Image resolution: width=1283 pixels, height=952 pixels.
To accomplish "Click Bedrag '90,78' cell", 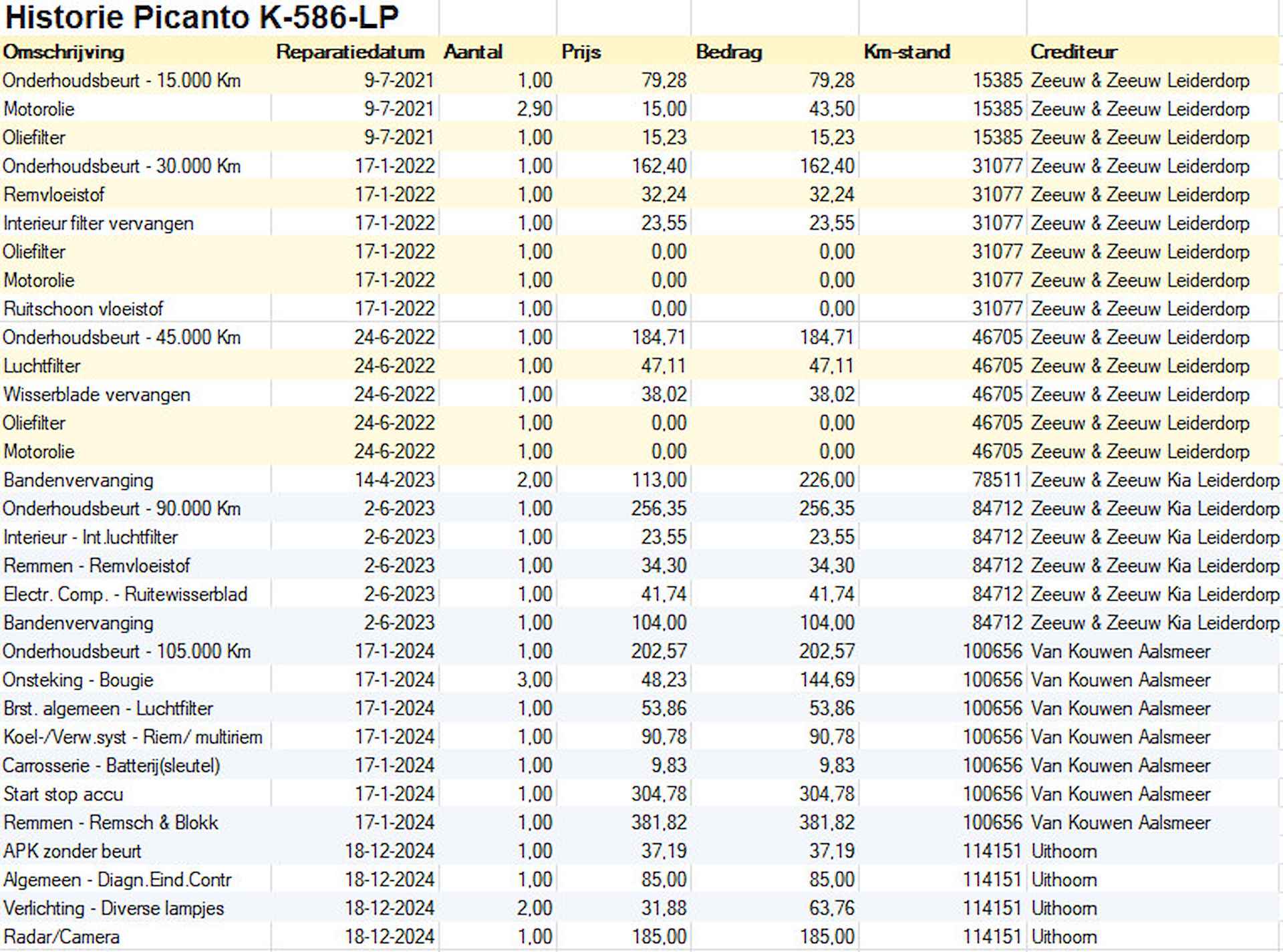I will pos(831,738).
